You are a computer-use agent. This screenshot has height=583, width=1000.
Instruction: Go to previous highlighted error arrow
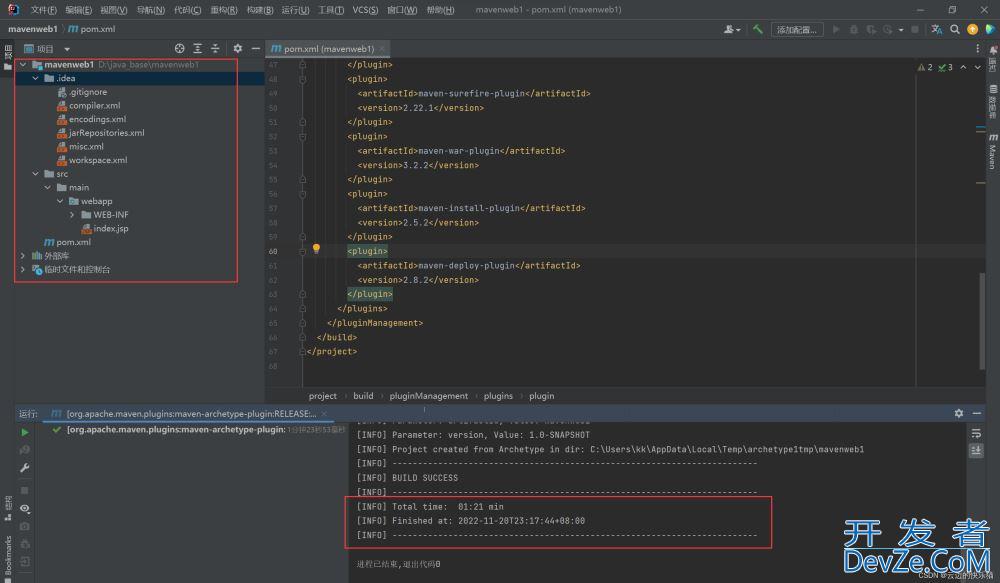click(x=963, y=67)
